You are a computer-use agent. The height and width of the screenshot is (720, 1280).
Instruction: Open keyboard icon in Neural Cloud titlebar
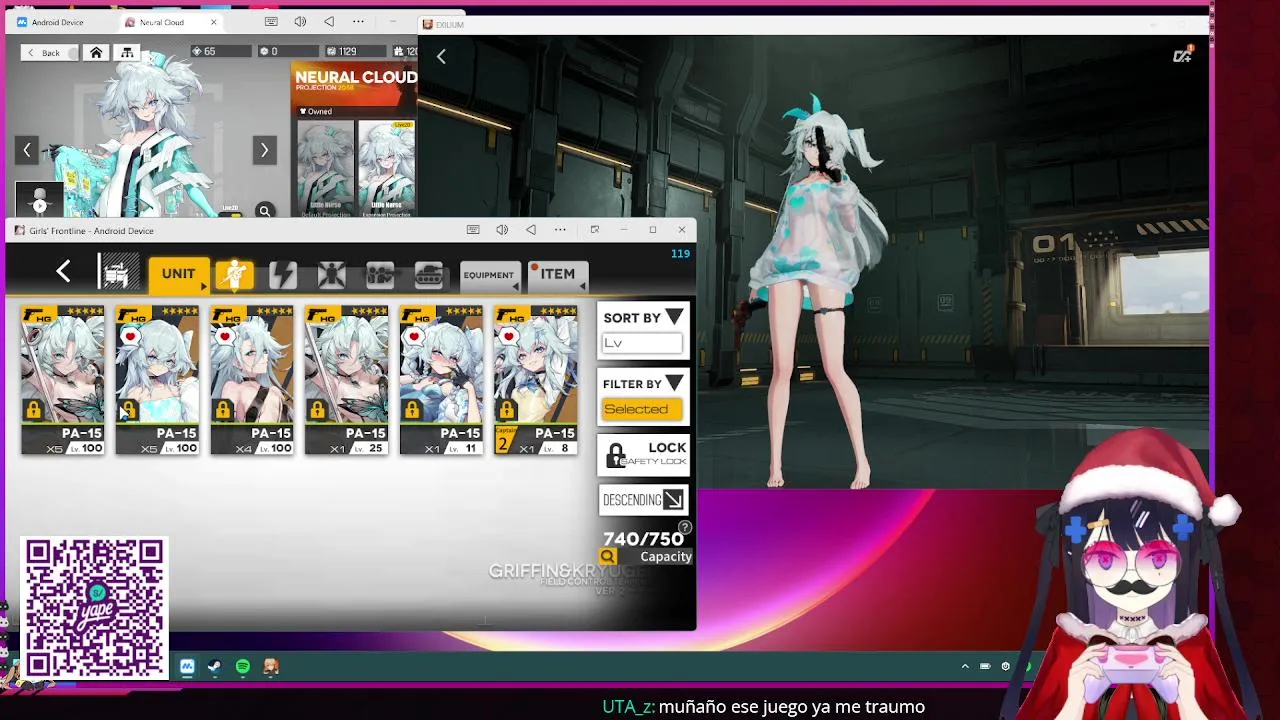[271, 21]
